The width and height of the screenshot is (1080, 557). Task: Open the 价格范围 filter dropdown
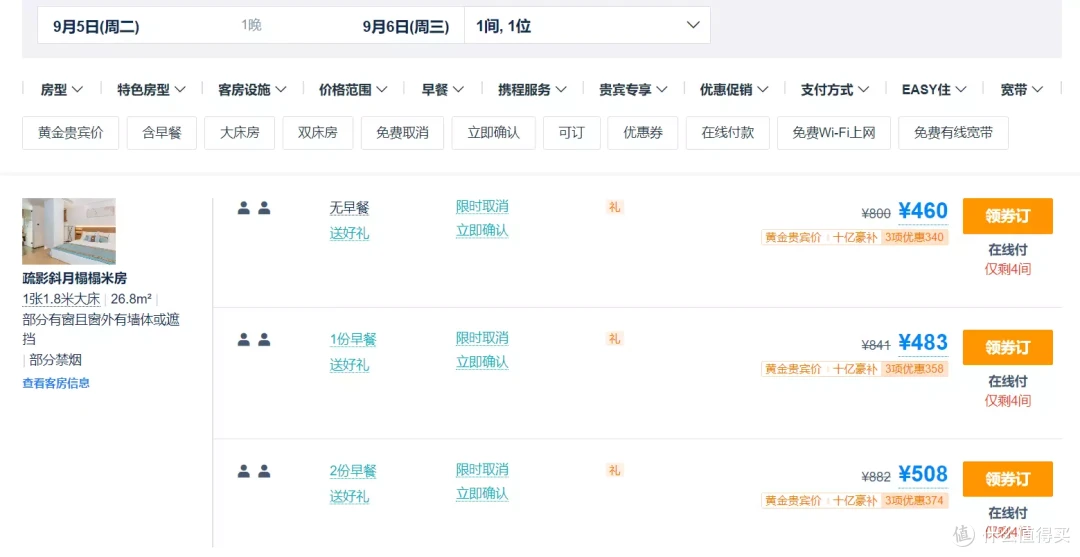click(x=353, y=90)
